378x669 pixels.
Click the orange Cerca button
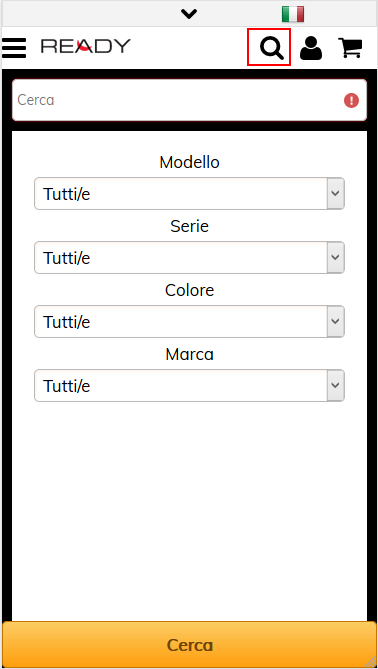tap(189, 645)
